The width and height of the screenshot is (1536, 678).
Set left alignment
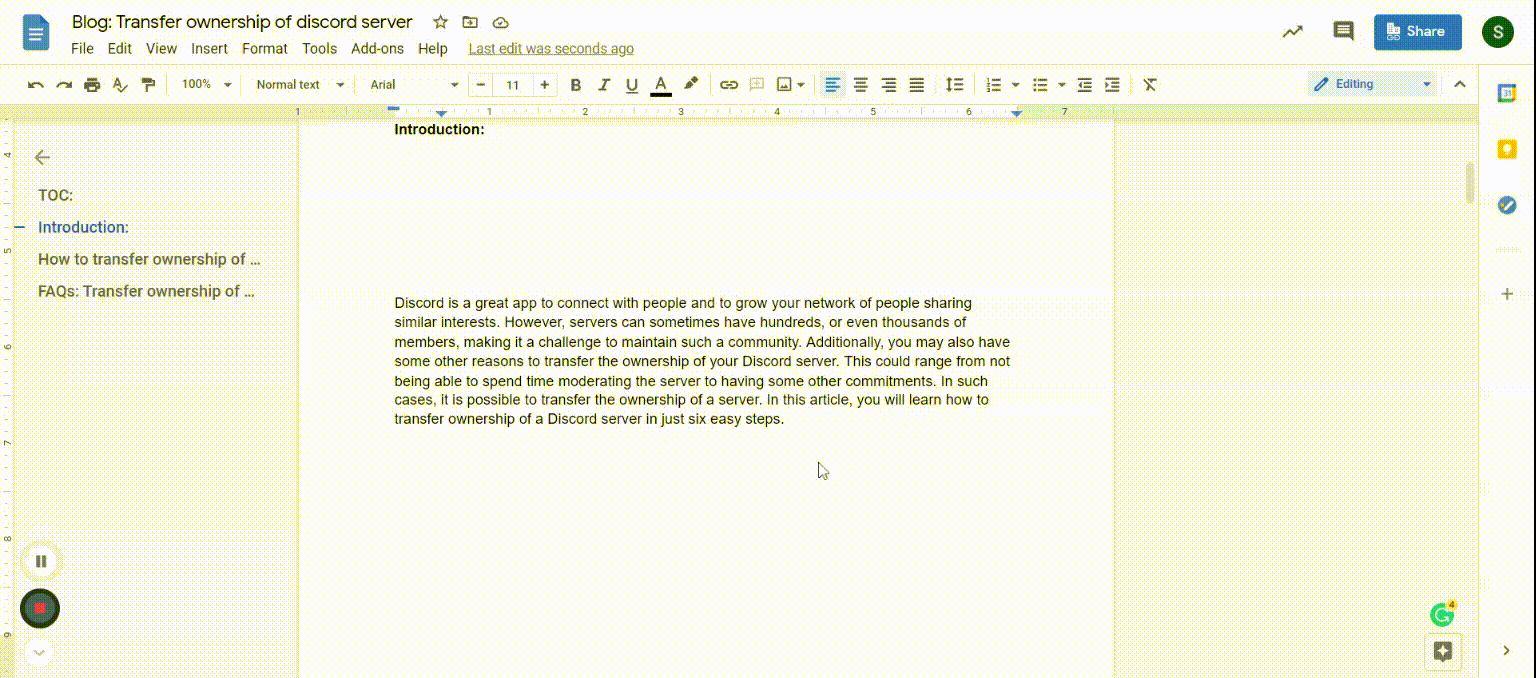[832, 85]
